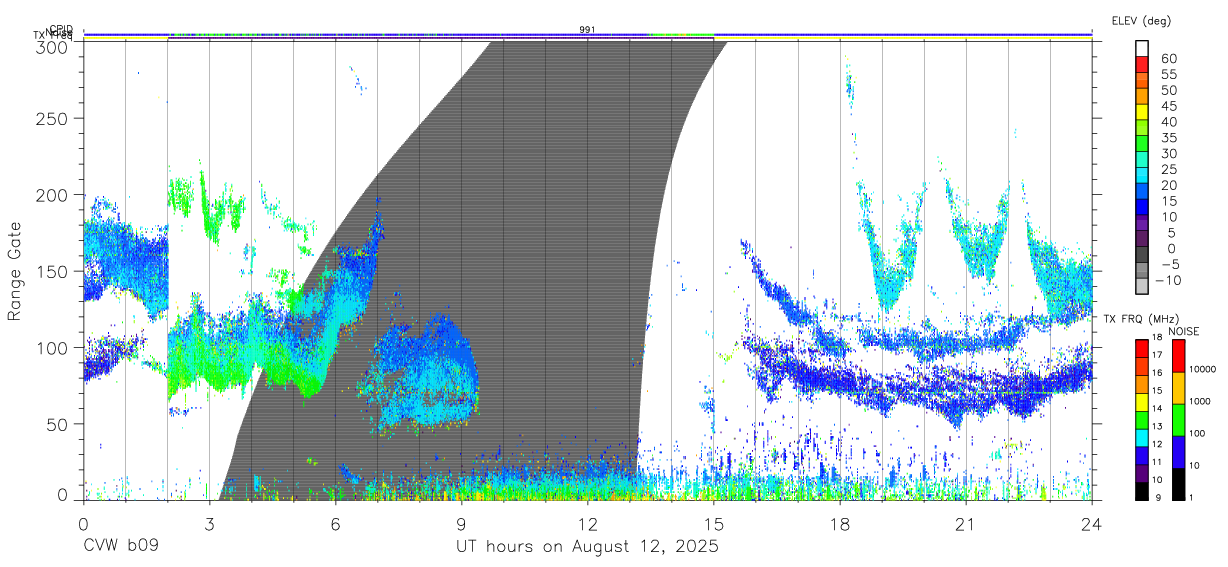Click the 'ELEV (deg)' color bar title
Screen dimensions: 1228x567
(x=1141, y=20)
